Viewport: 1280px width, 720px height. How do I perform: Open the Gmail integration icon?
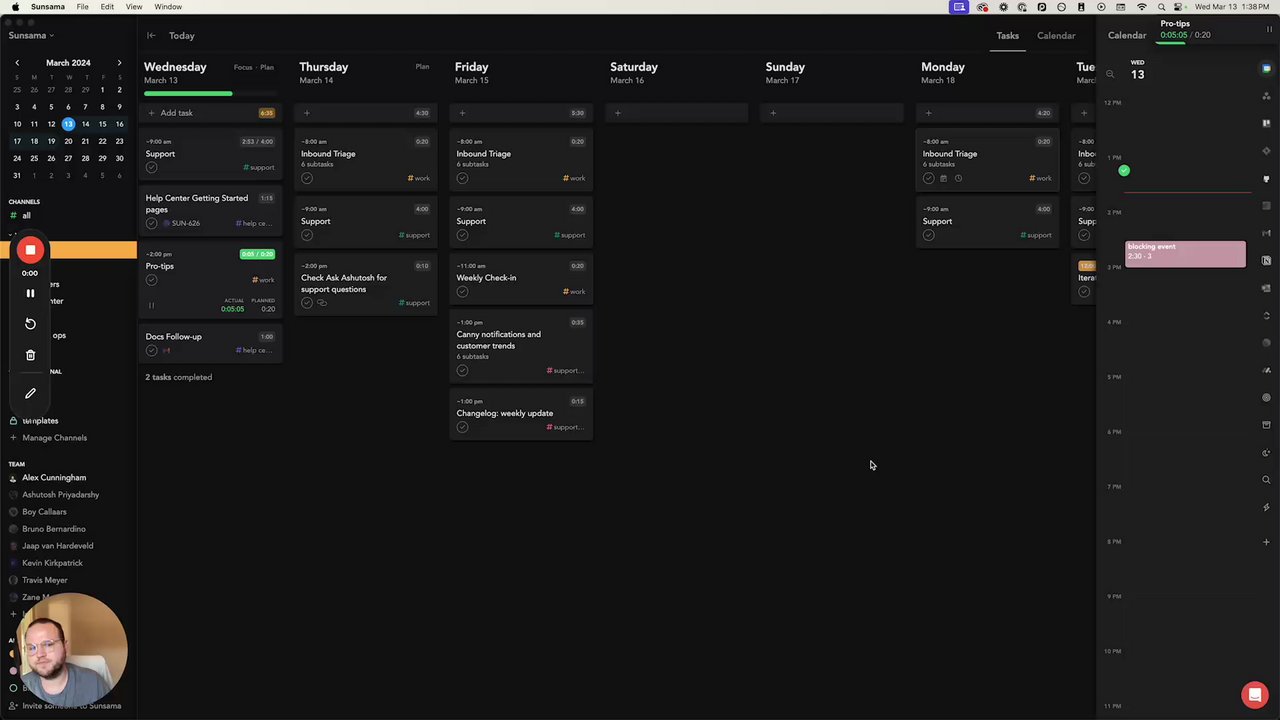[1266, 233]
